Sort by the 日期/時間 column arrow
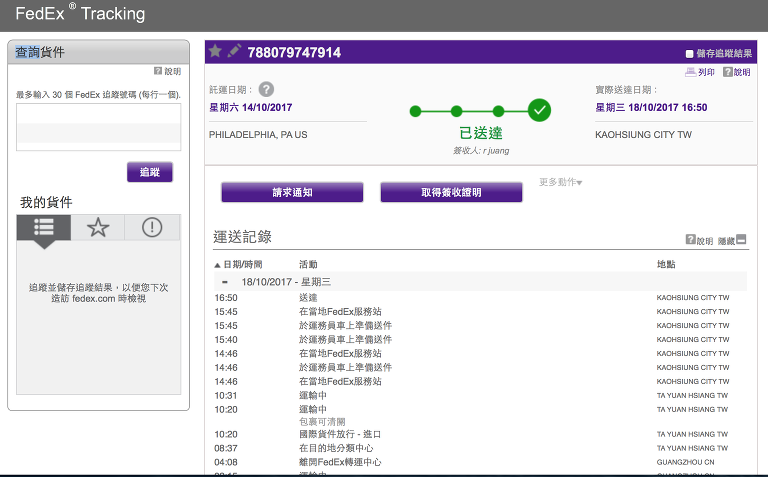Viewport: 768px width, 477px height. pyautogui.click(x=218, y=265)
